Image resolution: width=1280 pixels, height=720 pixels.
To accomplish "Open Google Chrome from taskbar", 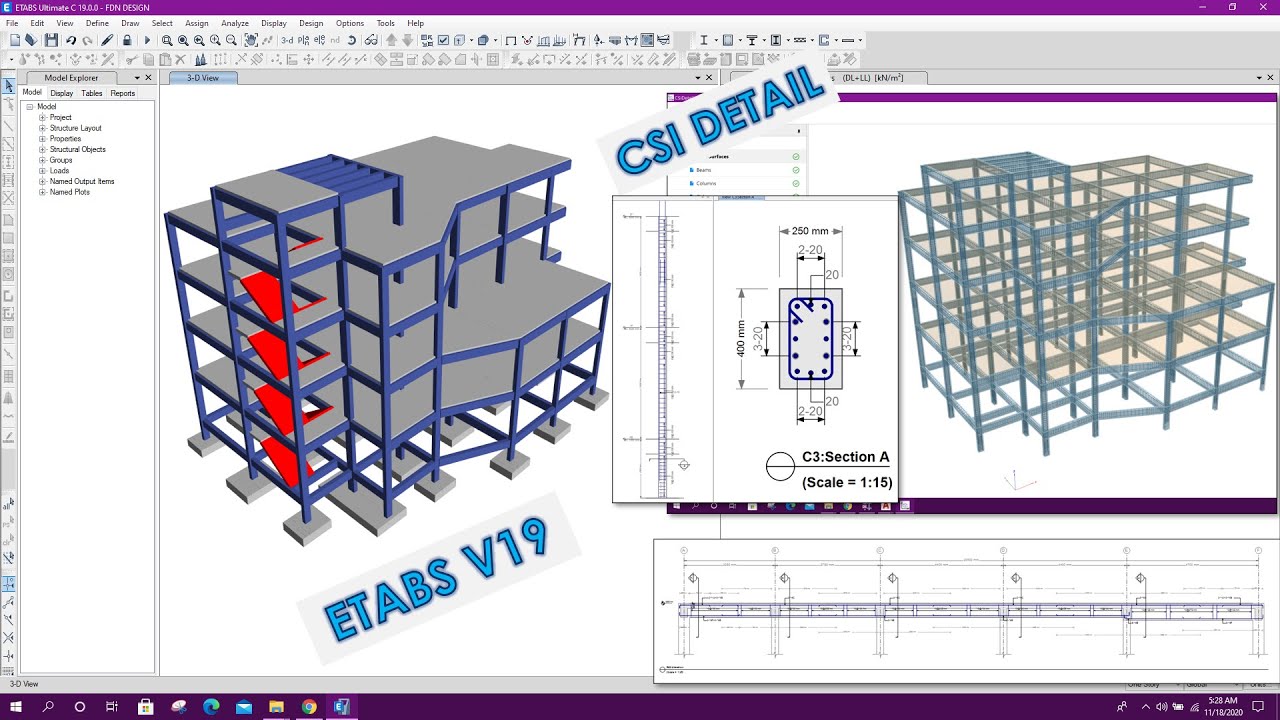I will point(309,707).
